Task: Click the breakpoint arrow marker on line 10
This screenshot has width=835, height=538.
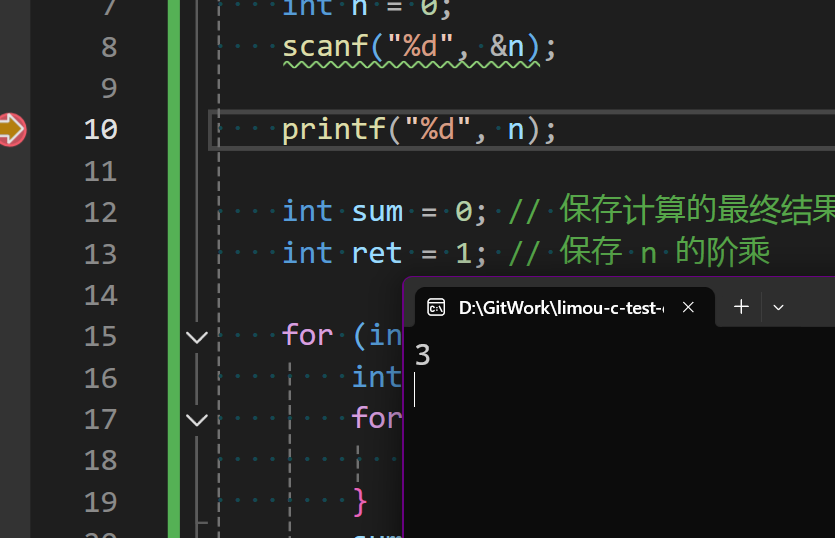Action: click(x=11, y=129)
